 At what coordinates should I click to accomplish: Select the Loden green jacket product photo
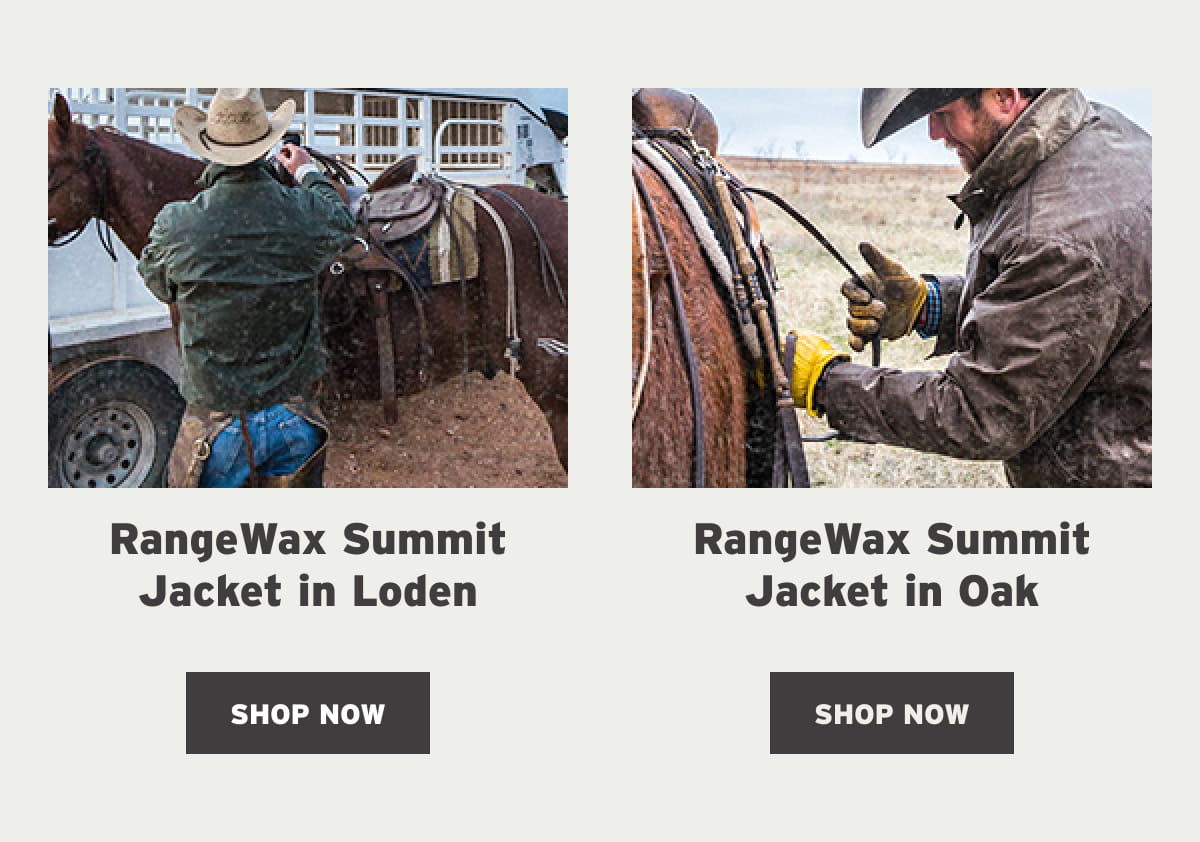(x=308, y=288)
